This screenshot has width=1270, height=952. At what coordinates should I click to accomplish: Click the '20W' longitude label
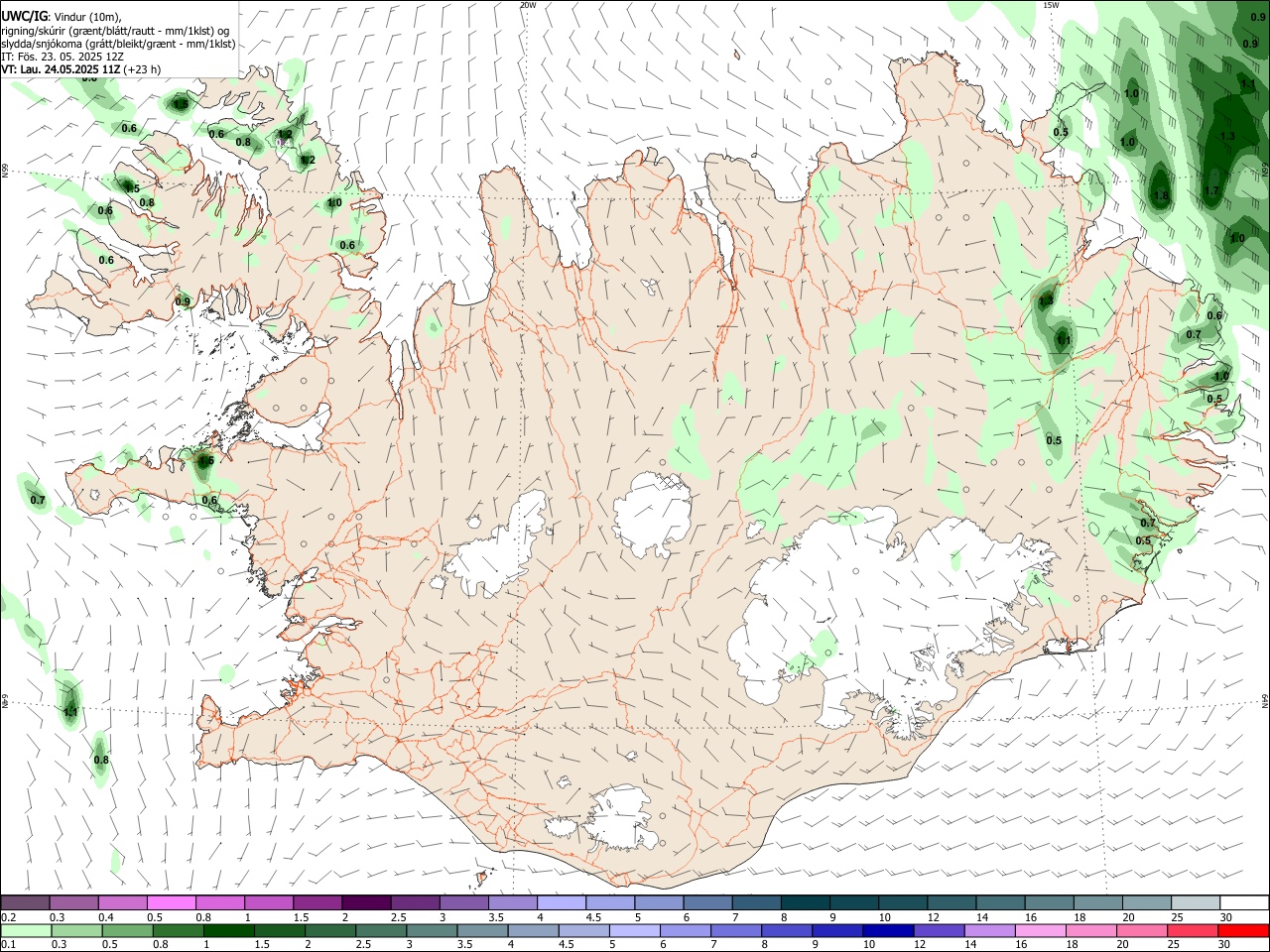[528, 5]
